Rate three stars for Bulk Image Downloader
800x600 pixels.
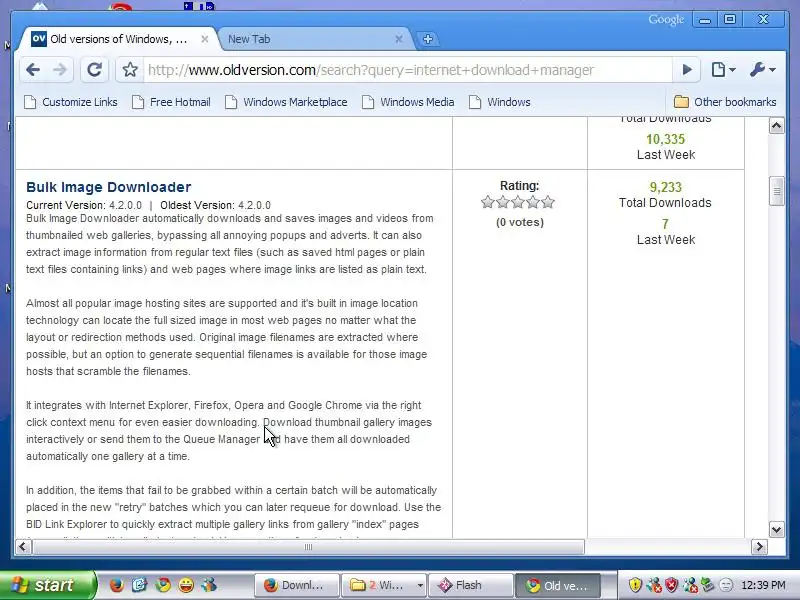tap(518, 202)
